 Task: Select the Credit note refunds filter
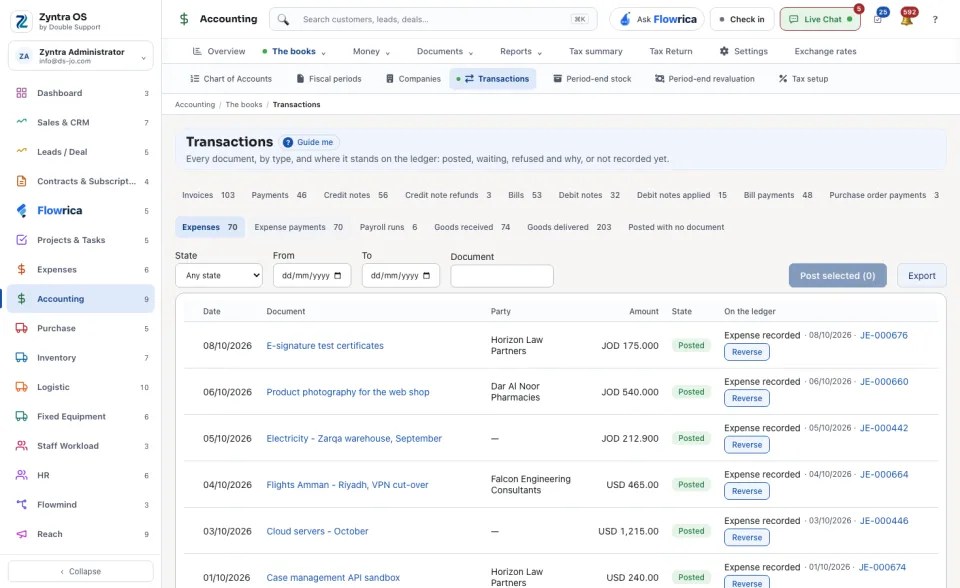448,195
